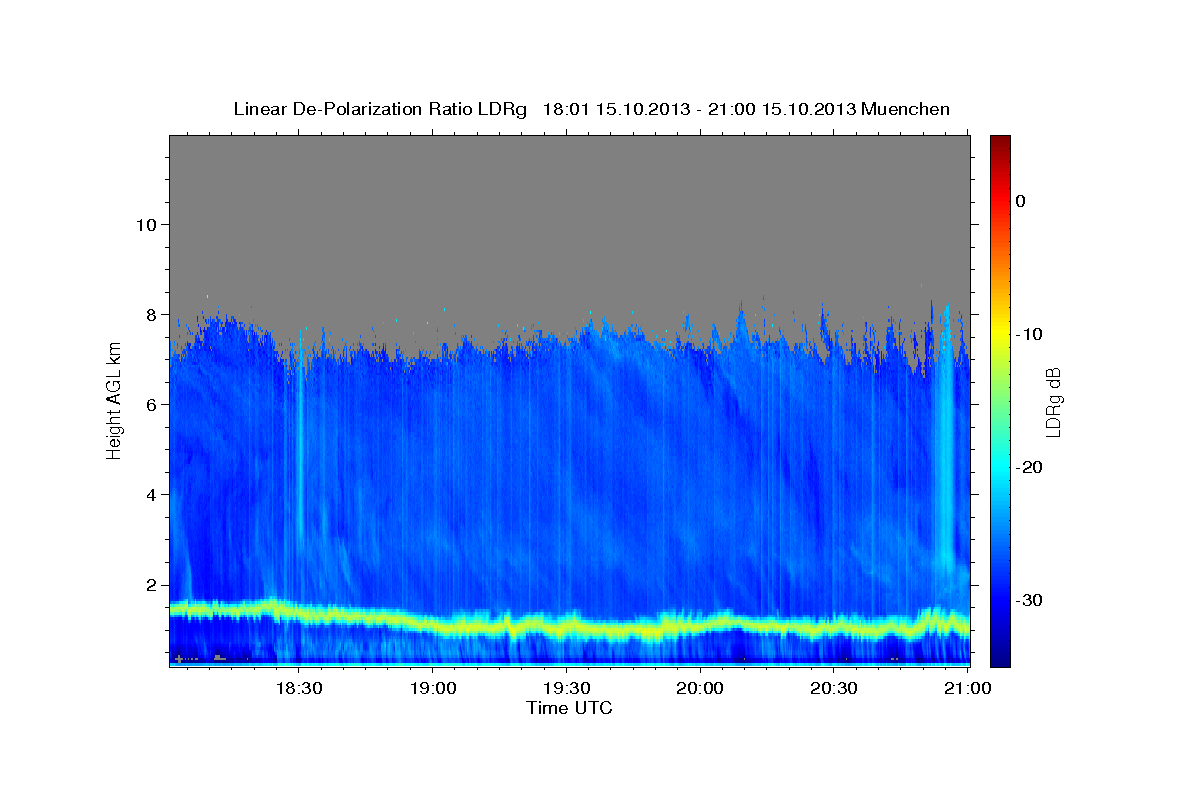Click the 20:30 time tick label
The width and height of the screenshot is (1200, 800).
(x=833, y=689)
